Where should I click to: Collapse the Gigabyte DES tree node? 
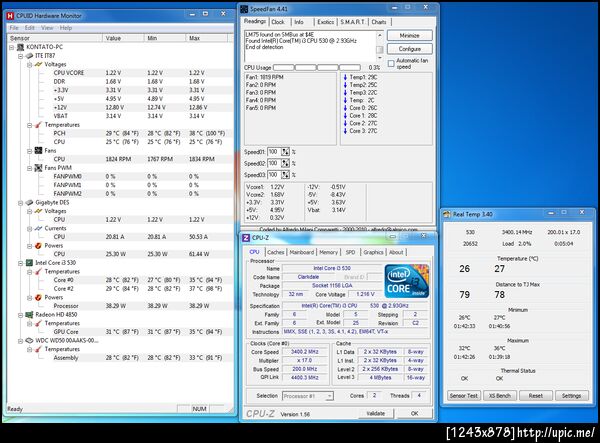(21, 203)
